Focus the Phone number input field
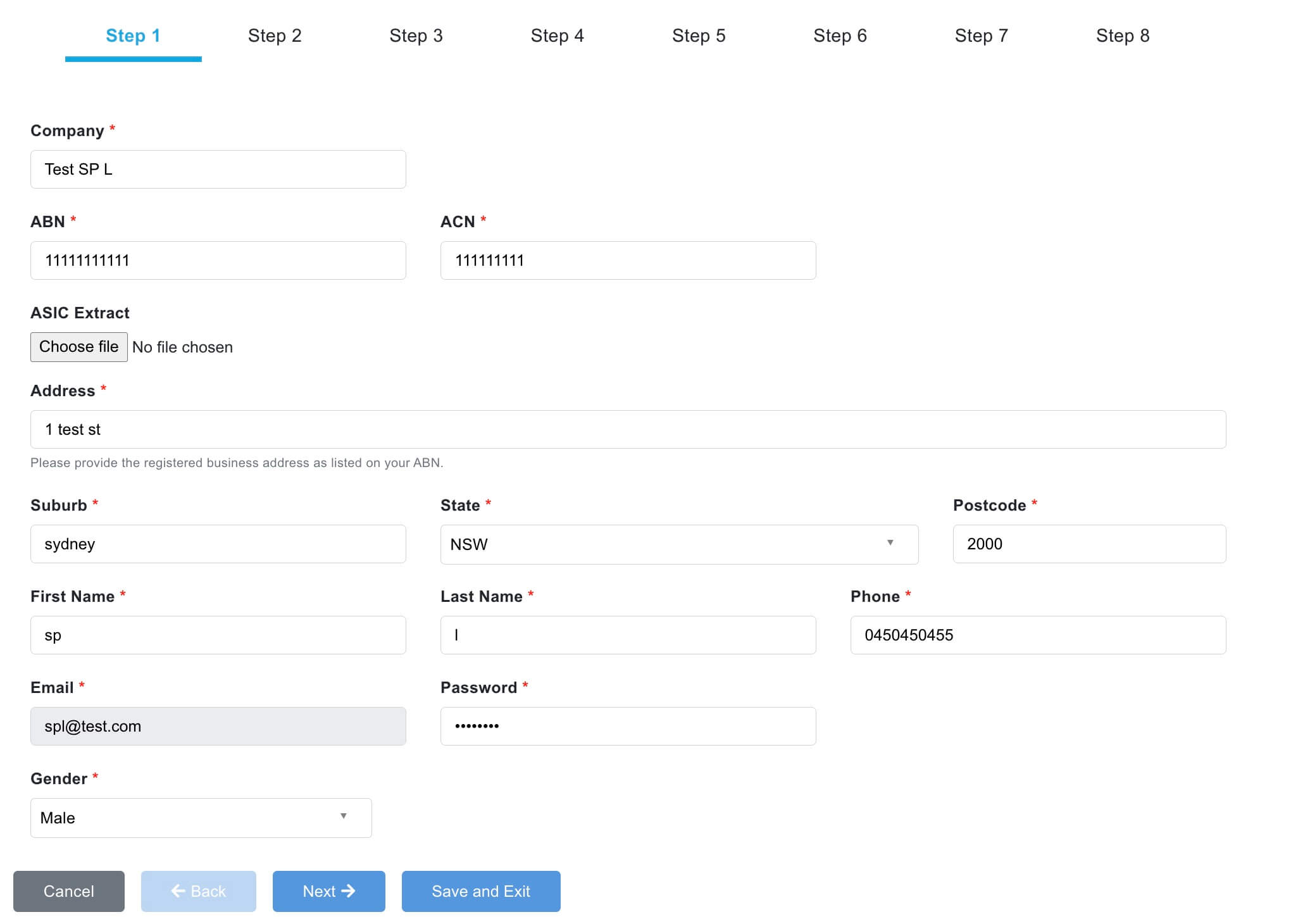 point(1038,635)
